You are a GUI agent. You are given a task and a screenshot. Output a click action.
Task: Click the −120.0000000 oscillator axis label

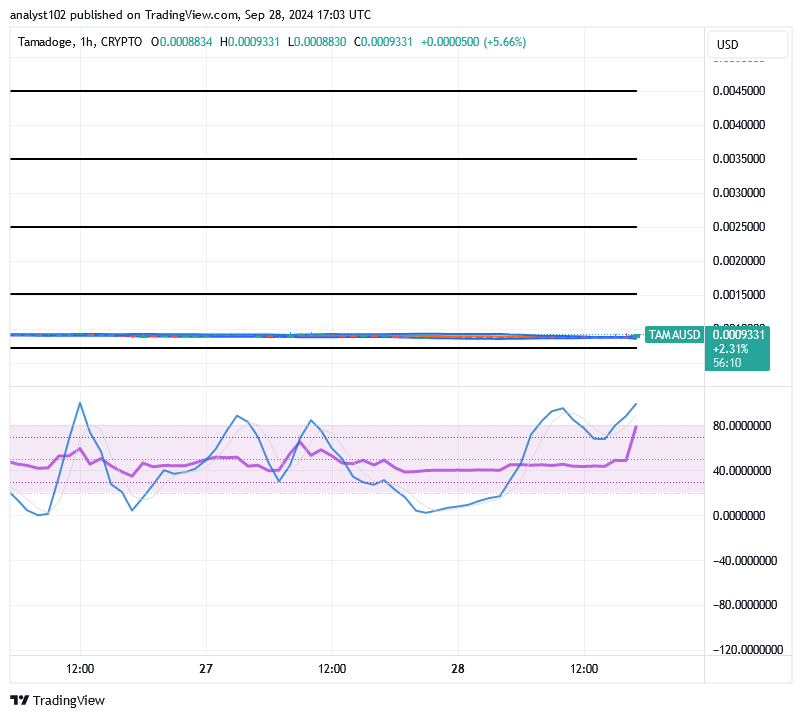744,650
